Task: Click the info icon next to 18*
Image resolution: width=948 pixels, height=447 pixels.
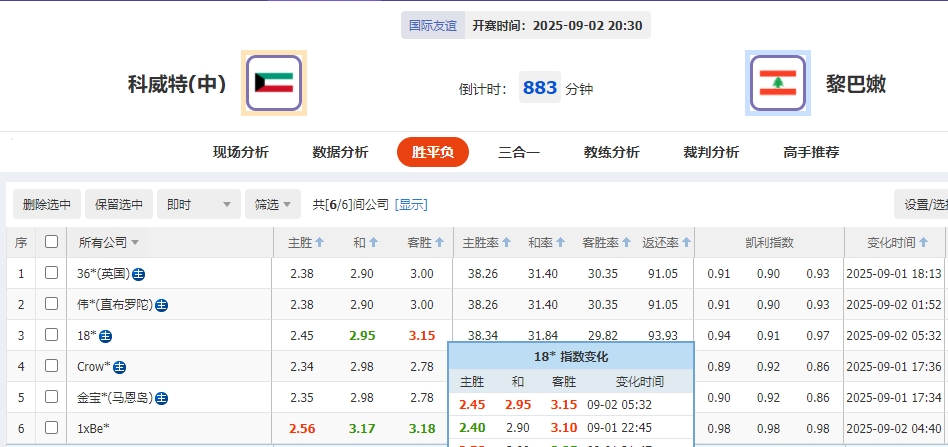Action: point(105,336)
